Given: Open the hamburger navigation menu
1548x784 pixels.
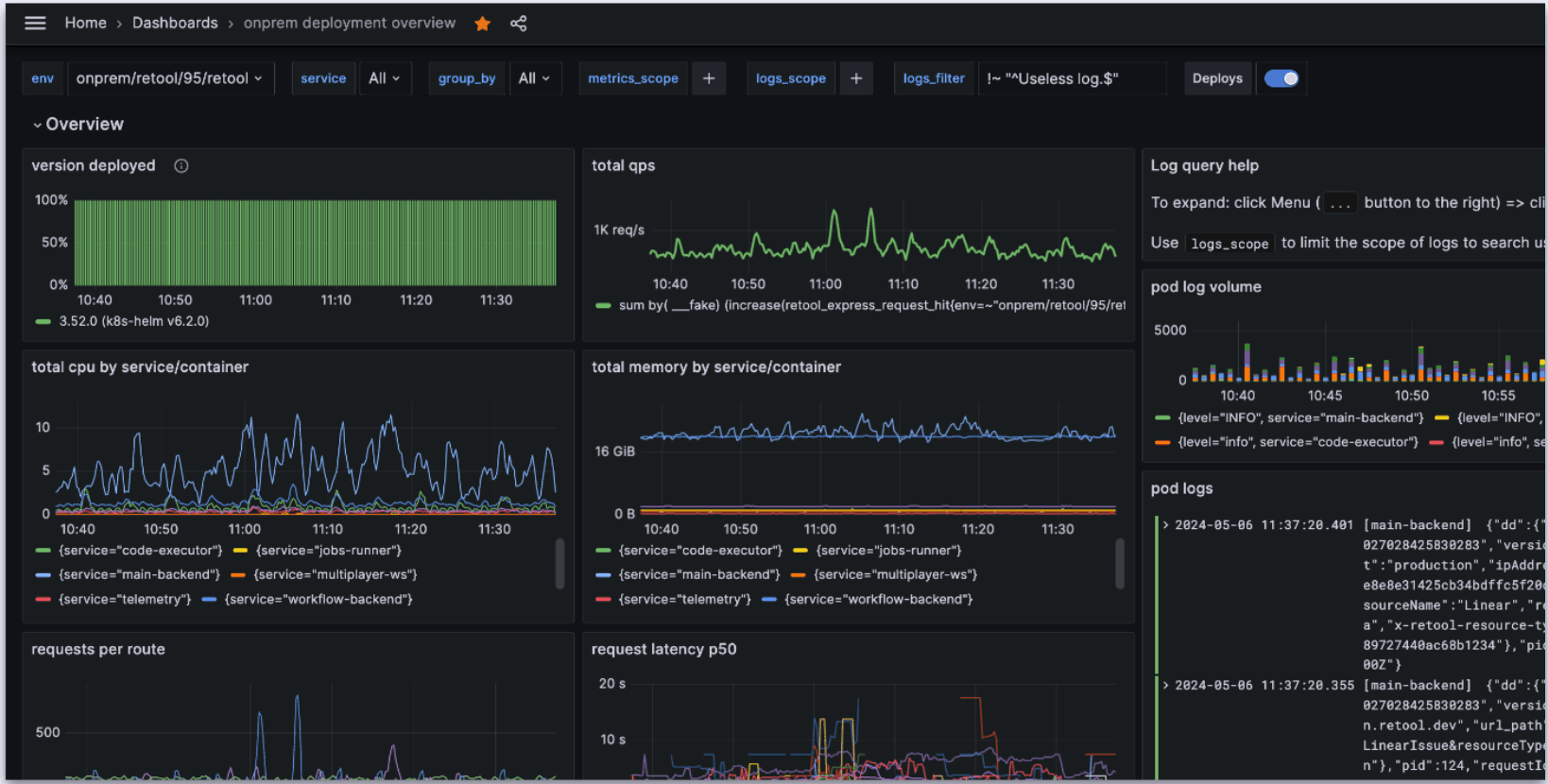Looking at the screenshot, I should coord(35,23).
